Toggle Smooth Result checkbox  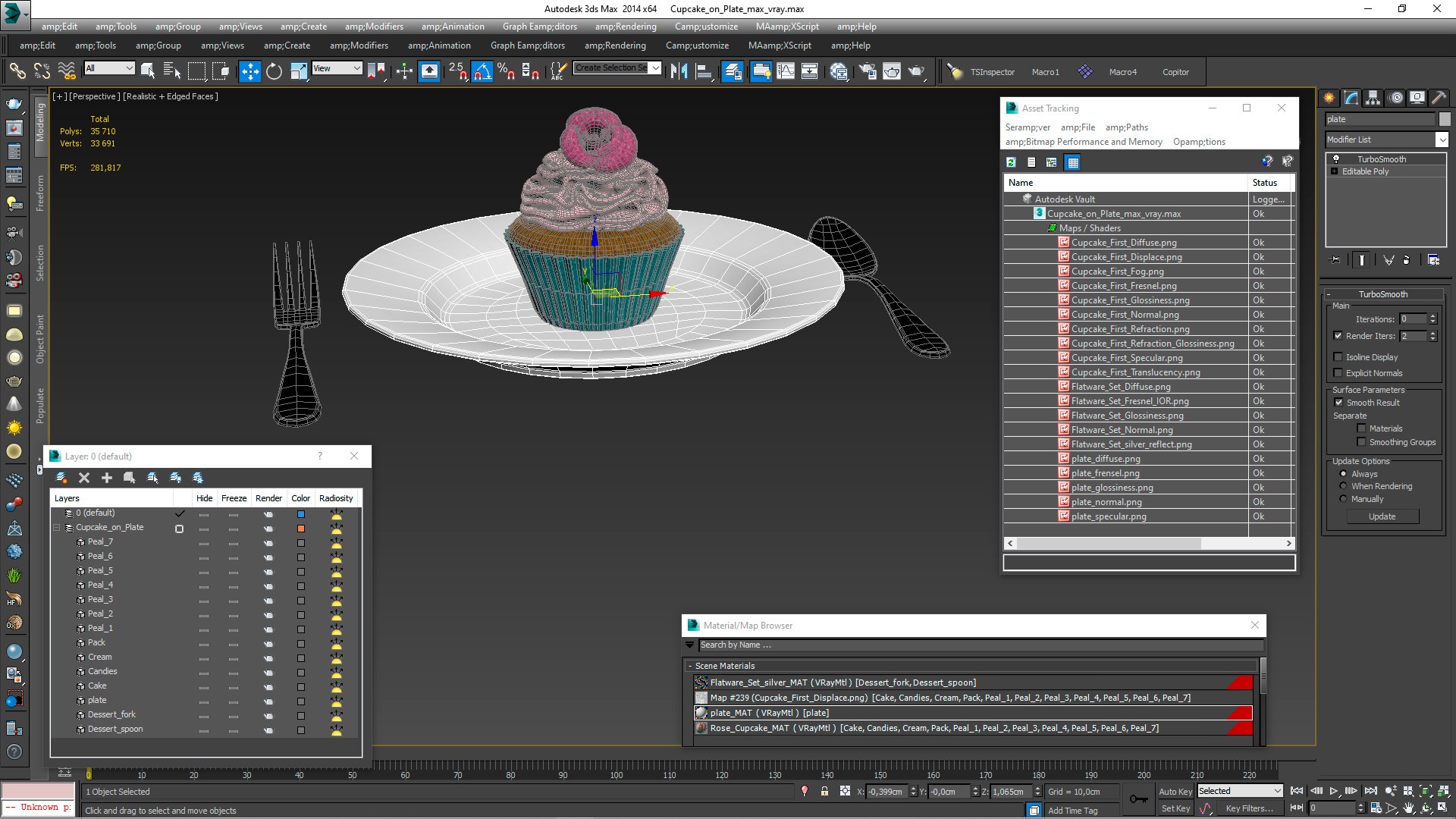point(1338,403)
